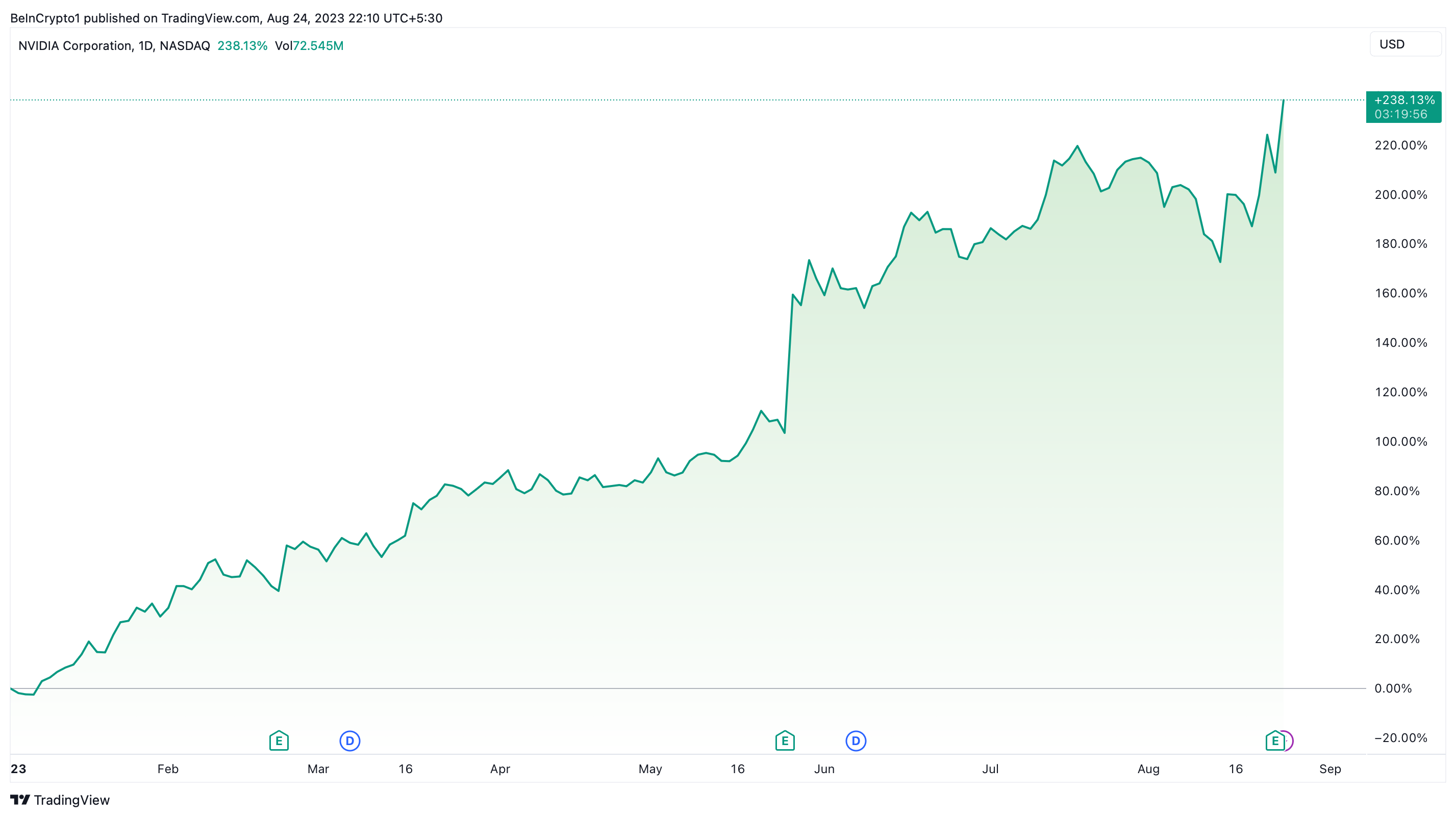Click the February earnings E marker

point(279,740)
